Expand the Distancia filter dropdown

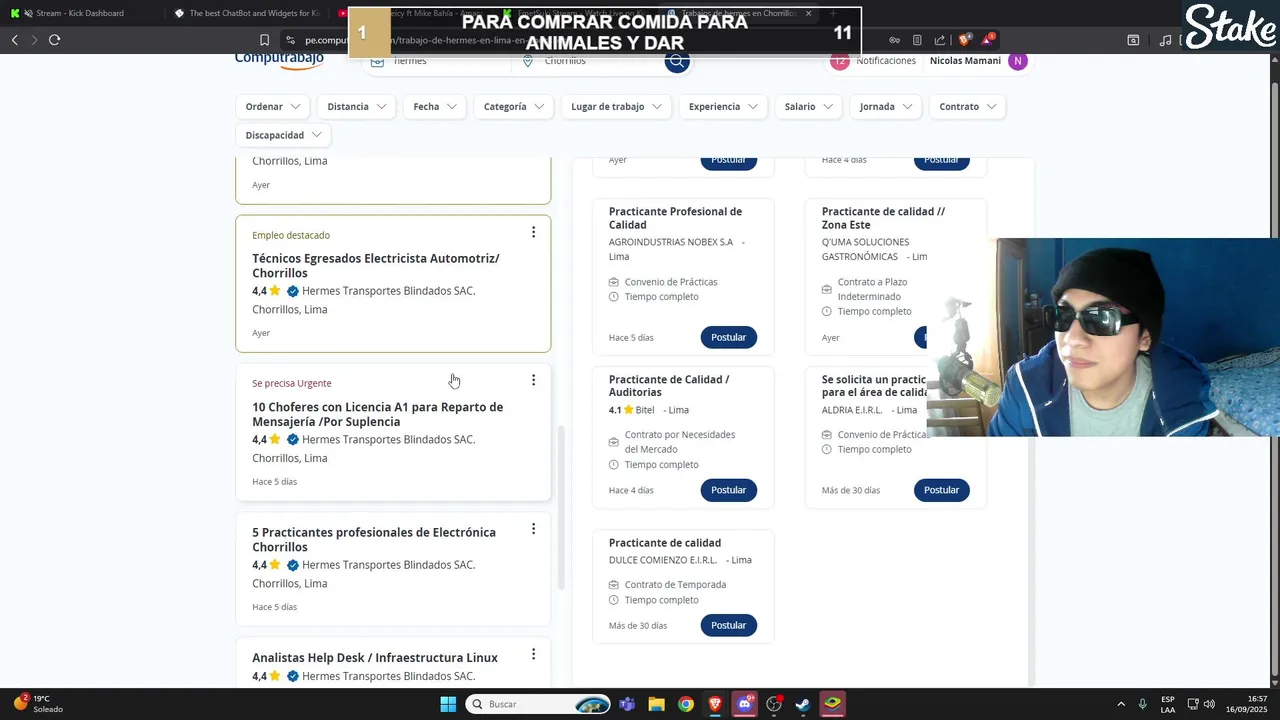click(357, 107)
